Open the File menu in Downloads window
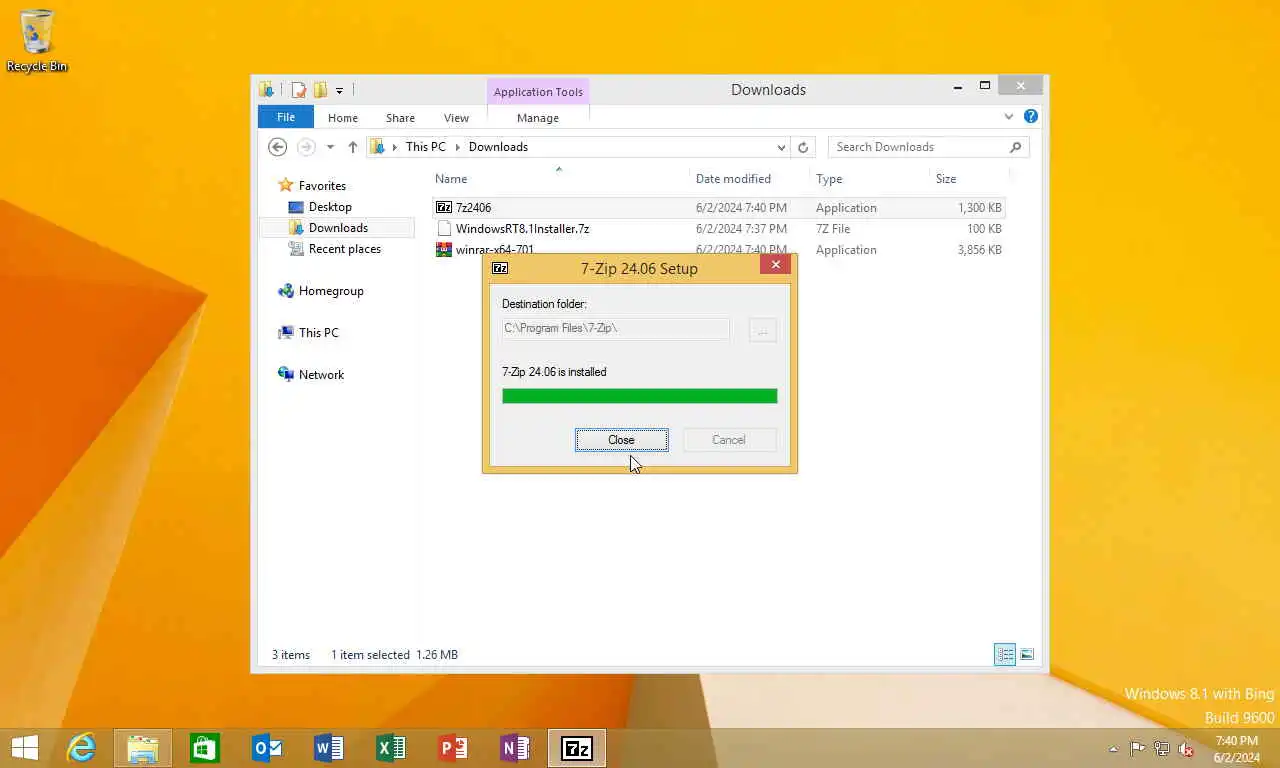 [286, 117]
